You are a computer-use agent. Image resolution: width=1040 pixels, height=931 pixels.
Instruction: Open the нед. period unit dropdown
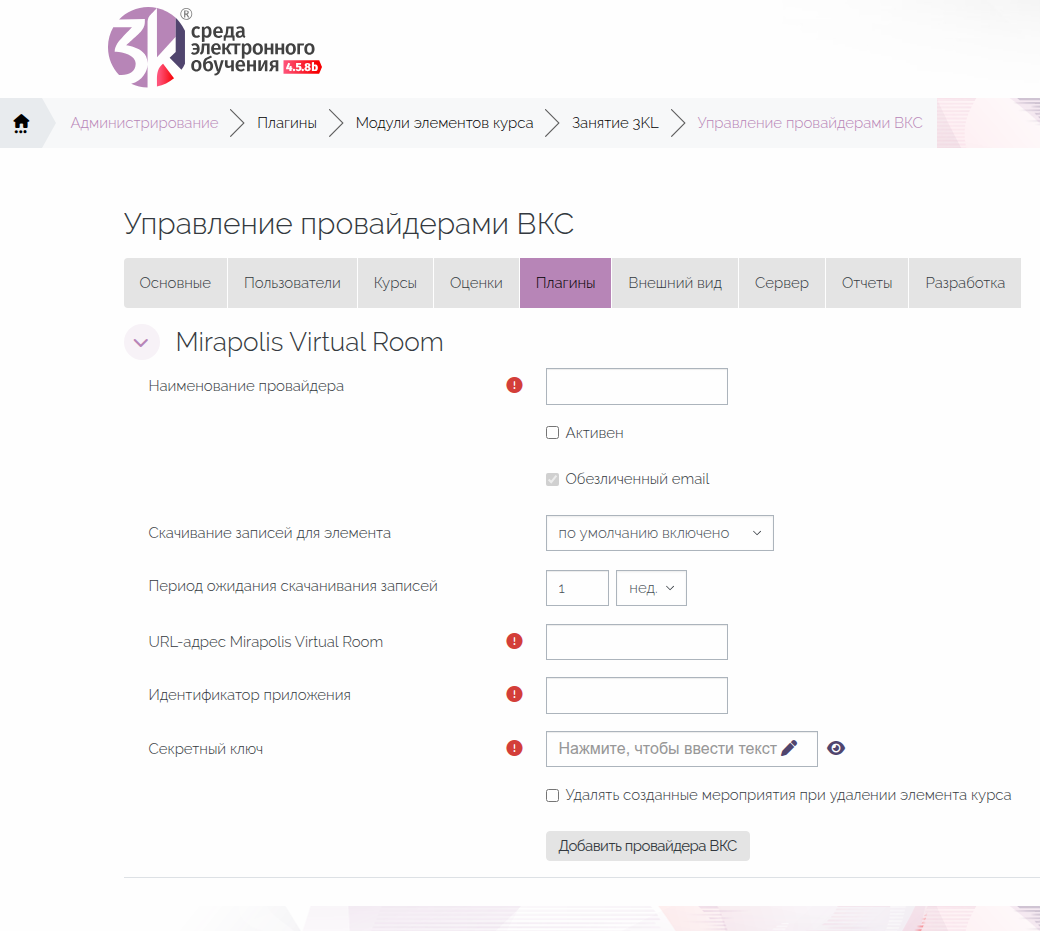tap(651, 588)
